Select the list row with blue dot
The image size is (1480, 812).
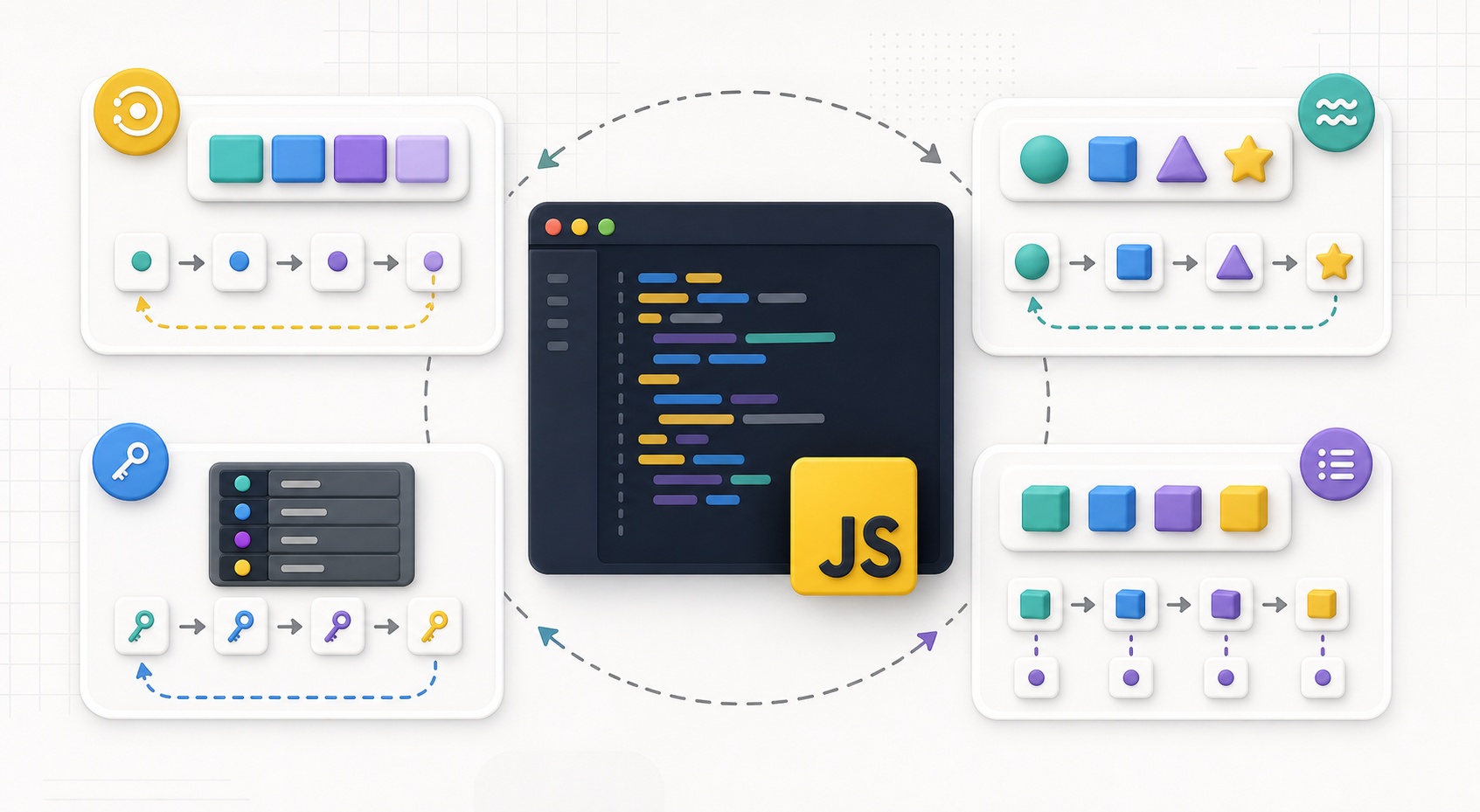click(x=310, y=511)
